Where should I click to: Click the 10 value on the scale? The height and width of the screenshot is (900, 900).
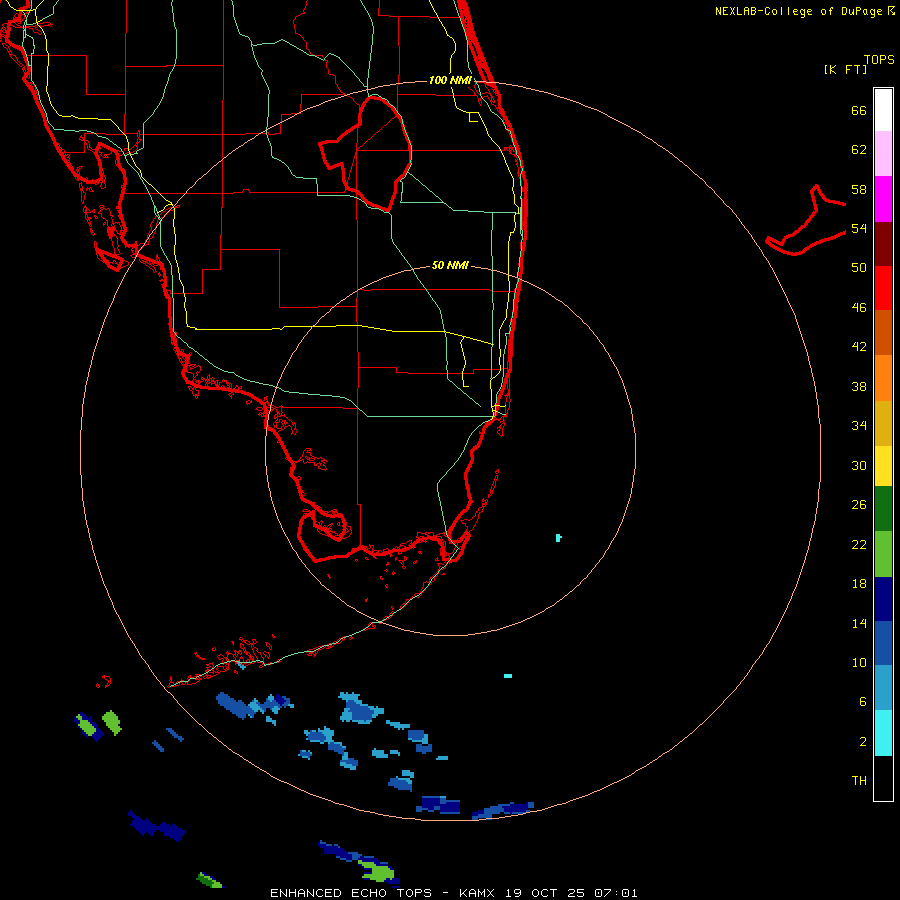[859, 662]
